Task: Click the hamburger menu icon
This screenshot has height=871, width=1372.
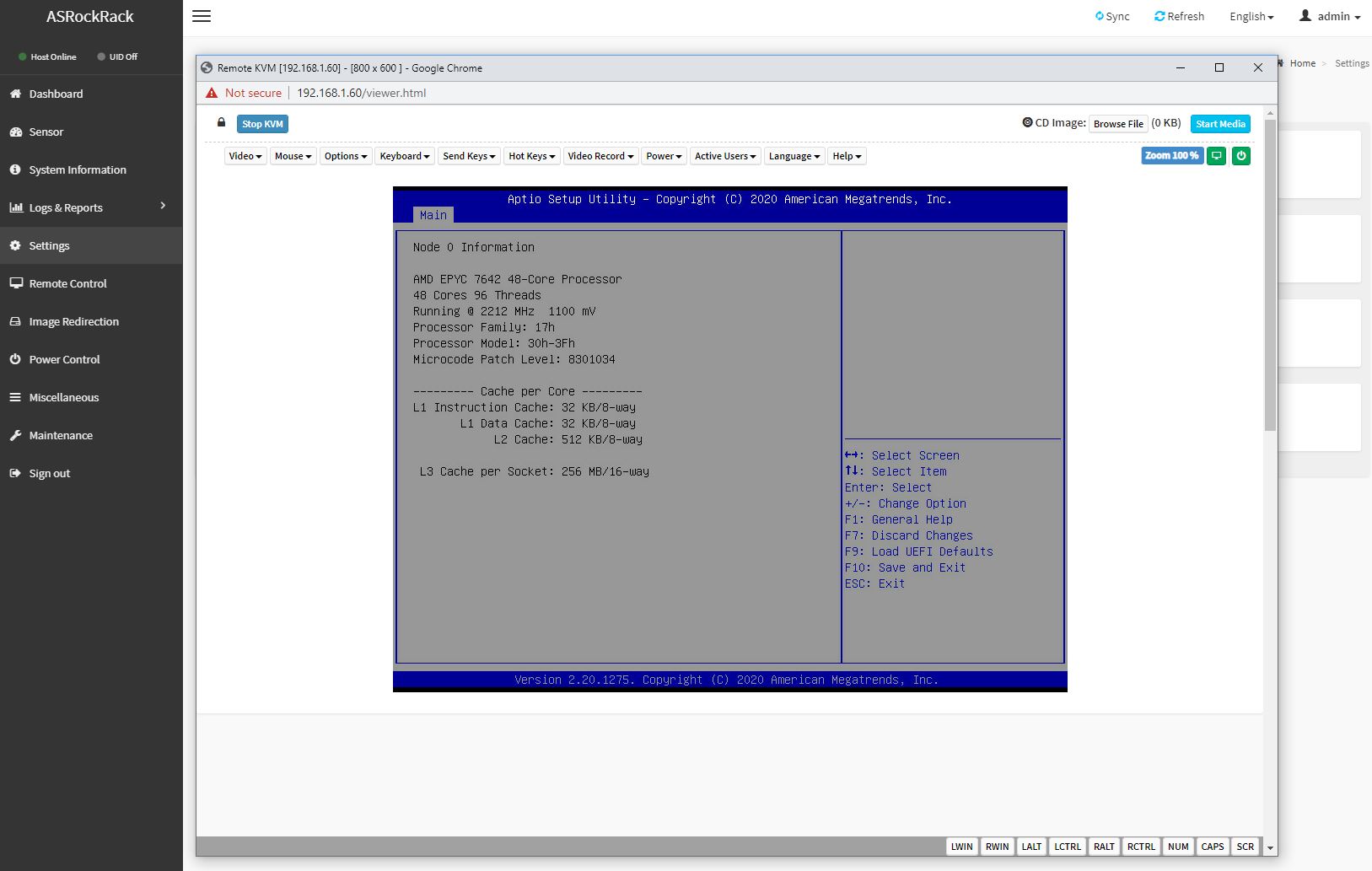Action: [202, 16]
